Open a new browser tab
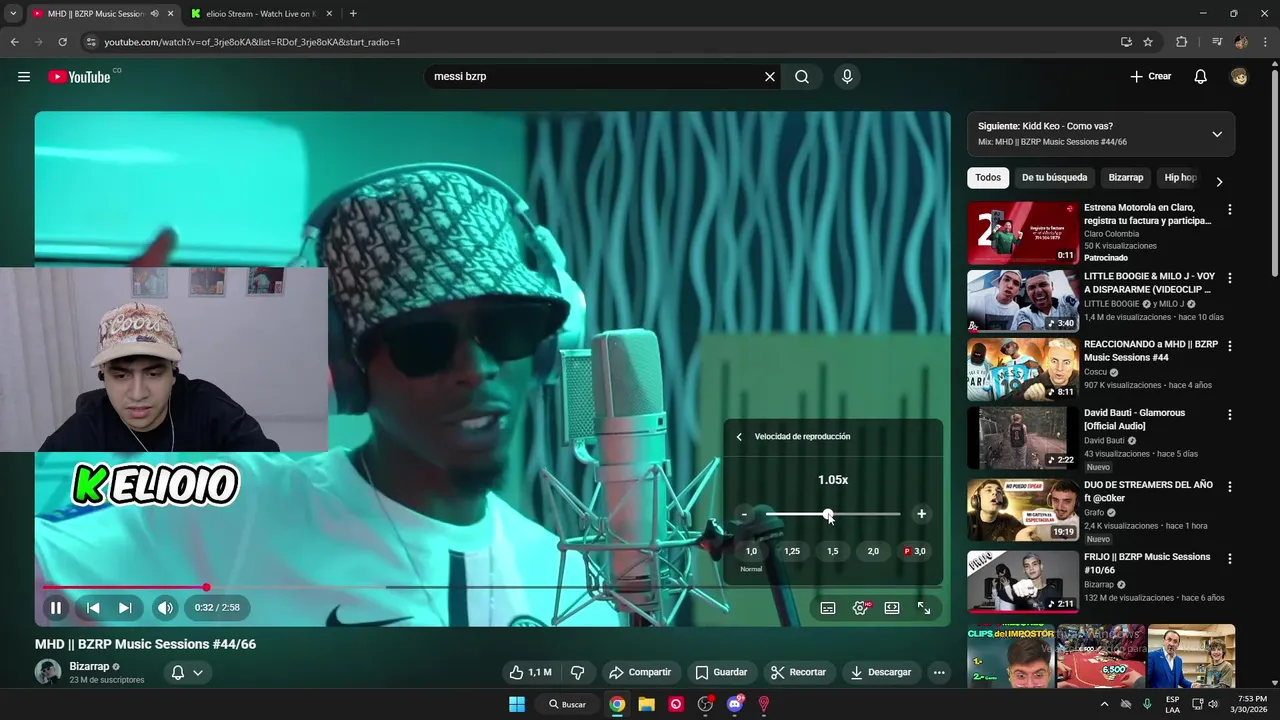 coord(353,14)
